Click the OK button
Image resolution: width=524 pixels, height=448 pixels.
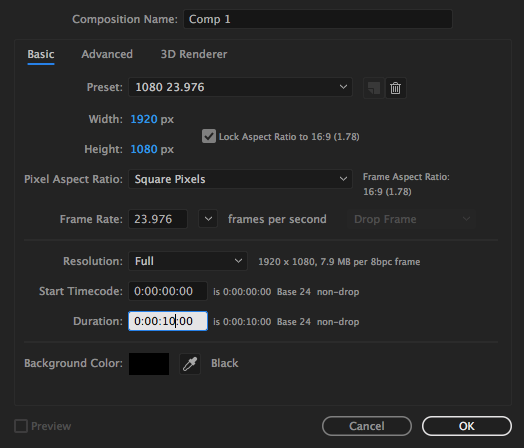(467, 426)
